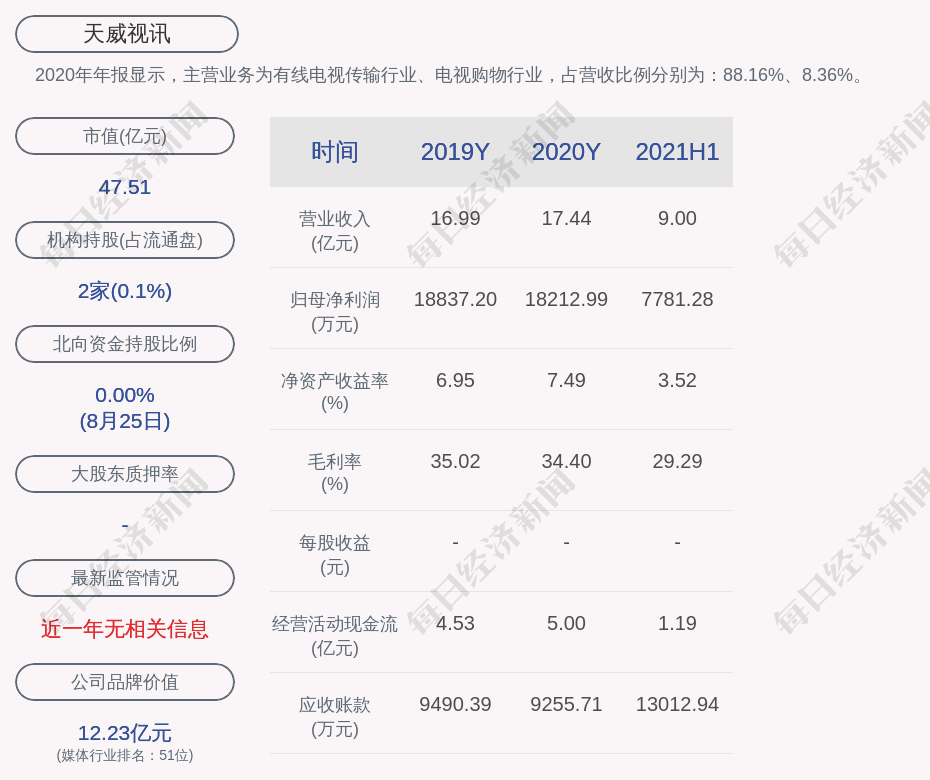The image size is (930, 780).
Task: Click the (8月25日) date text
Action: click(x=125, y=421)
